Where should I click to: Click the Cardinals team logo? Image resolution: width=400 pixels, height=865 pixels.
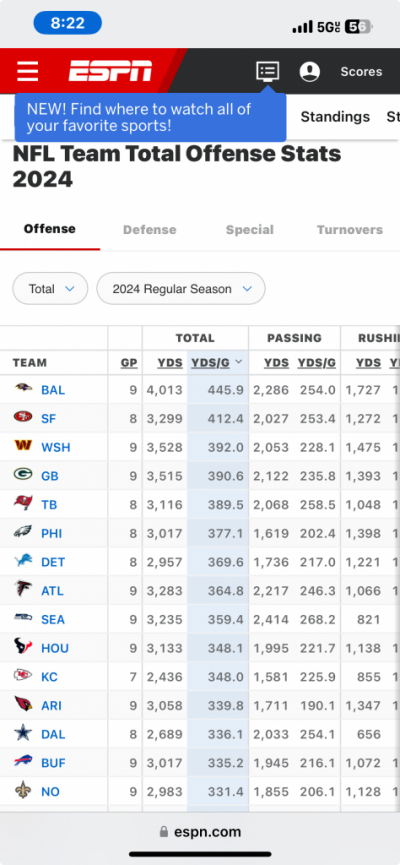[23, 704]
